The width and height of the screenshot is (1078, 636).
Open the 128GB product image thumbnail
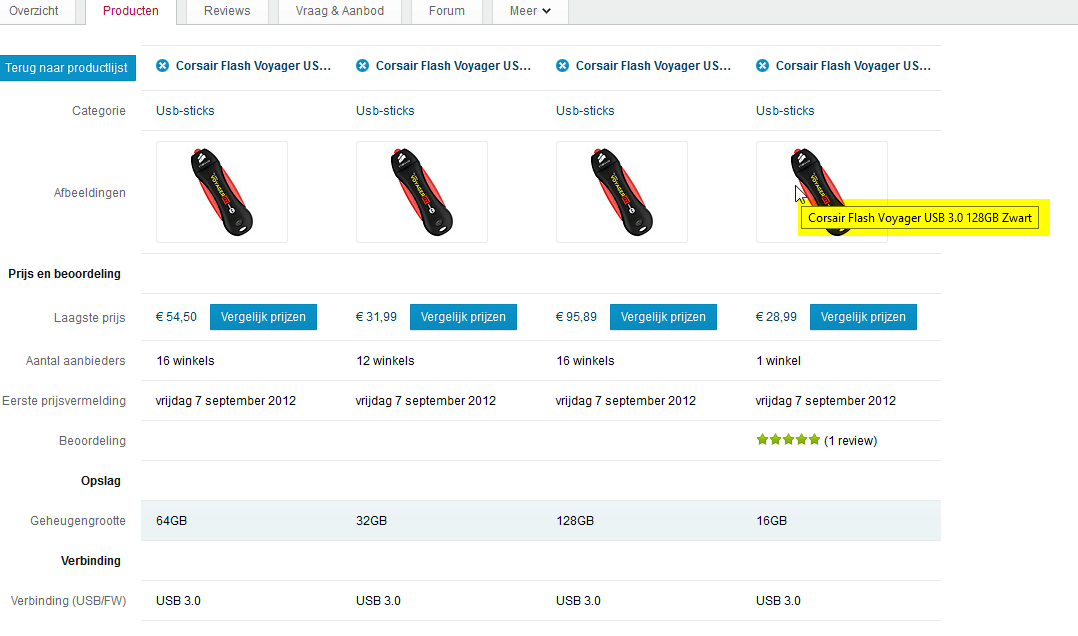pyautogui.click(x=622, y=192)
